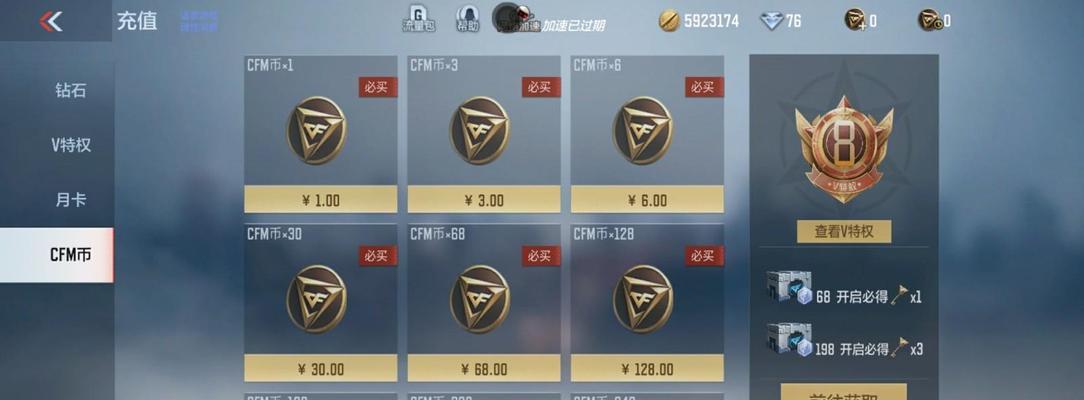Tap the rightmost CFM coin icon
Screen dimensions: 1084x400
coord(928,20)
